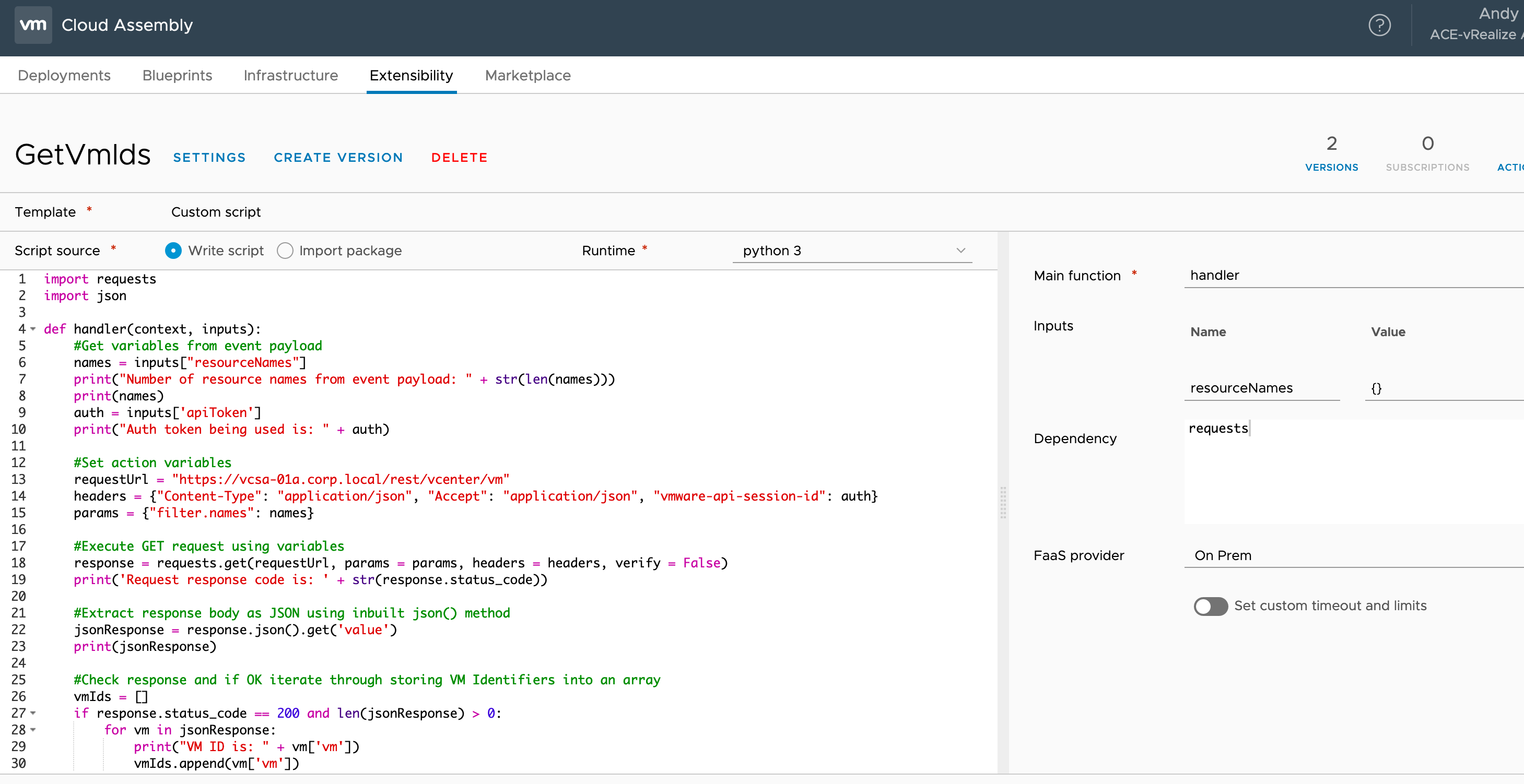Open the Marketplace tab
1524x784 pixels.
point(527,75)
